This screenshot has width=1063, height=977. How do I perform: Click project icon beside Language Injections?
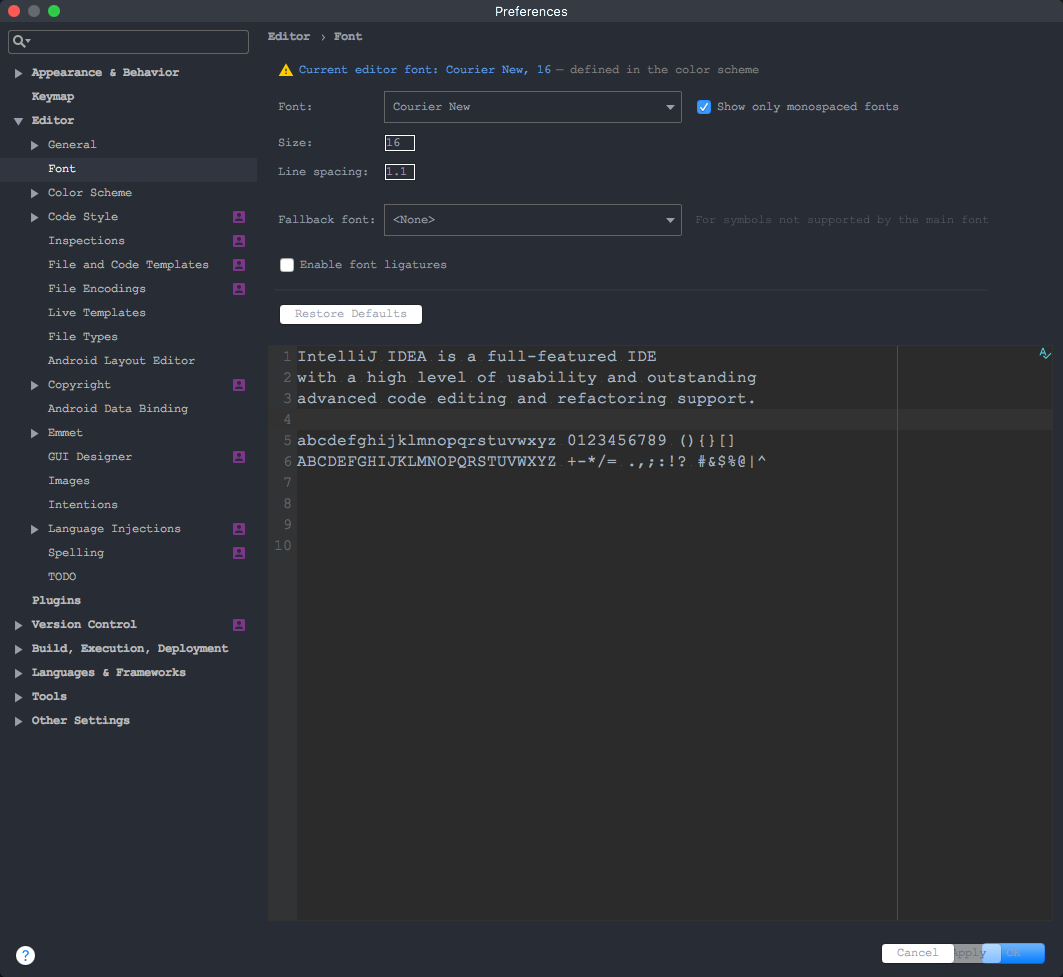point(239,529)
